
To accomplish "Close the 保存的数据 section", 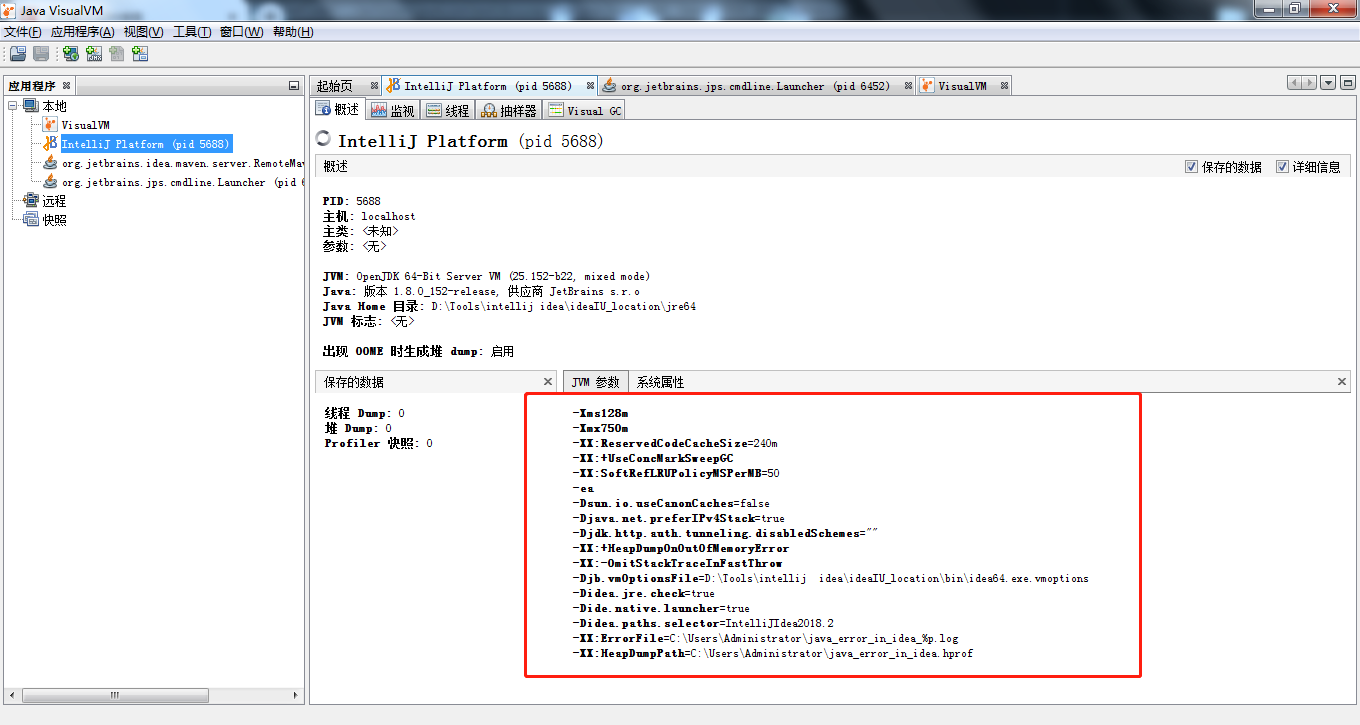I will (548, 381).
